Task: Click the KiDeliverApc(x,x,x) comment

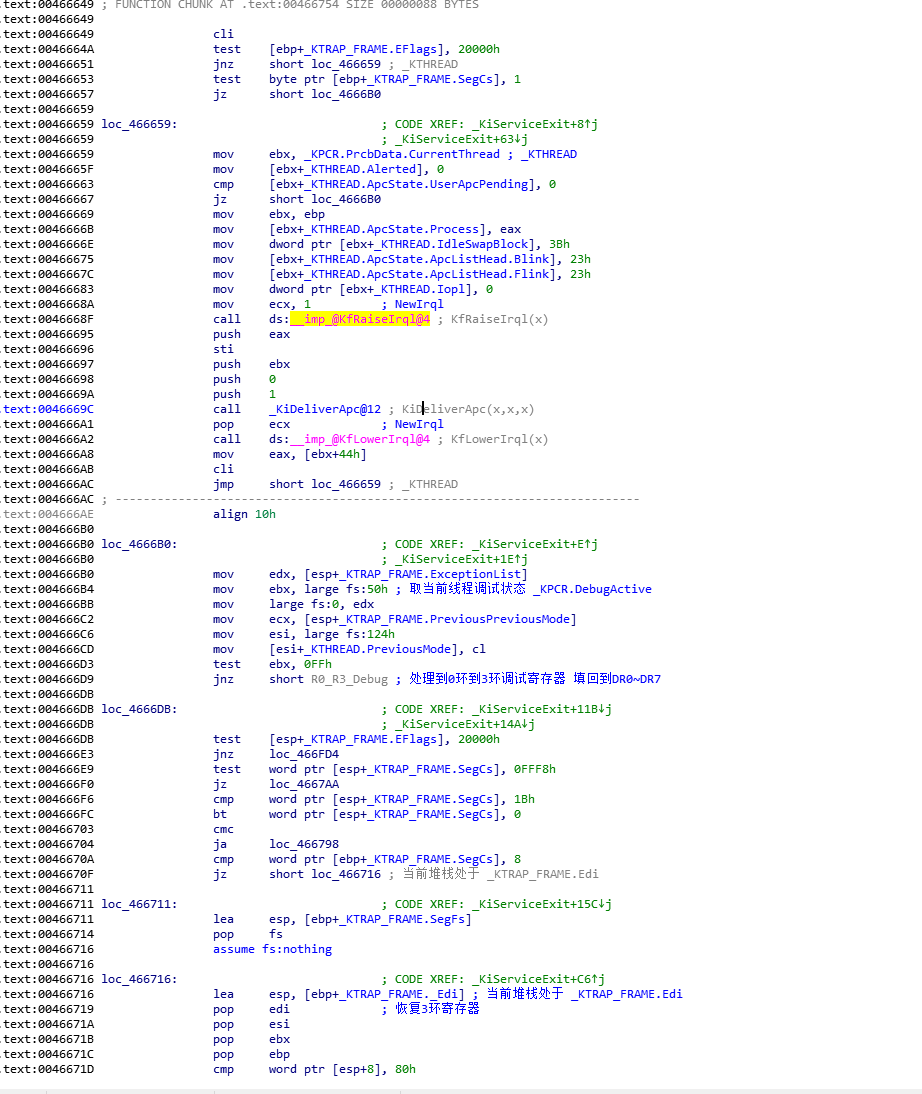Action: click(x=468, y=409)
